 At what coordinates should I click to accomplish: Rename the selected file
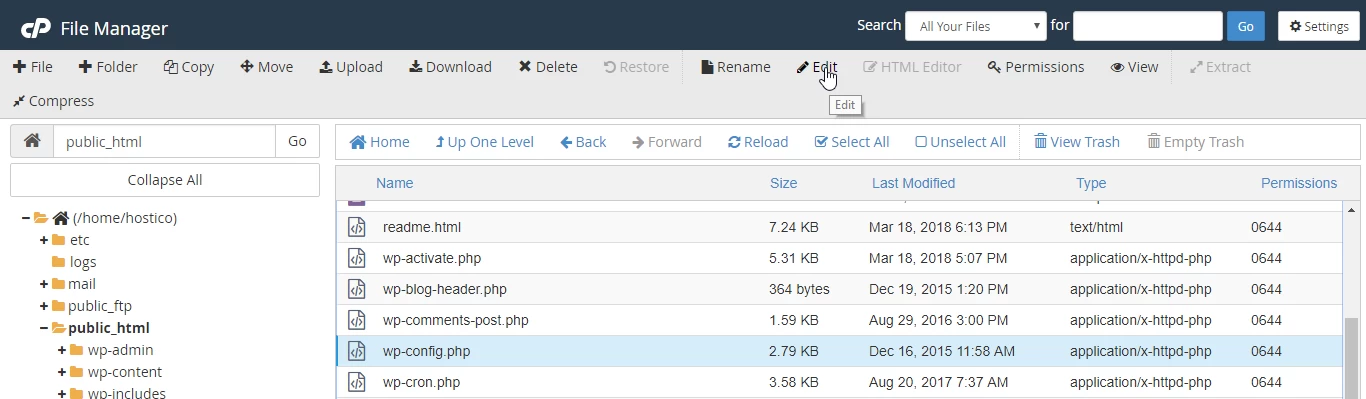(736, 67)
